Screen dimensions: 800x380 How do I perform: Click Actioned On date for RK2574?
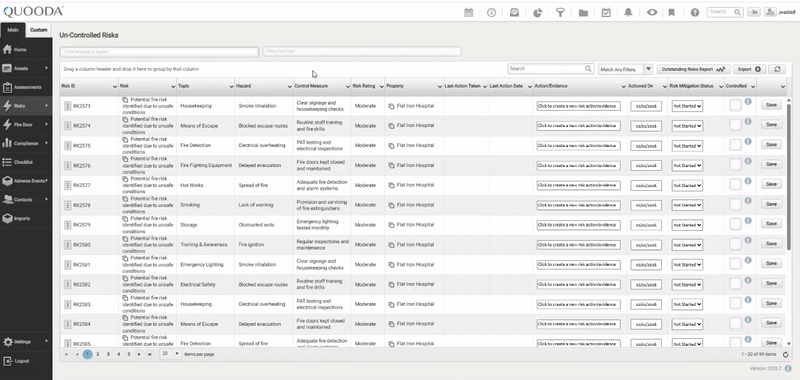point(646,126)
